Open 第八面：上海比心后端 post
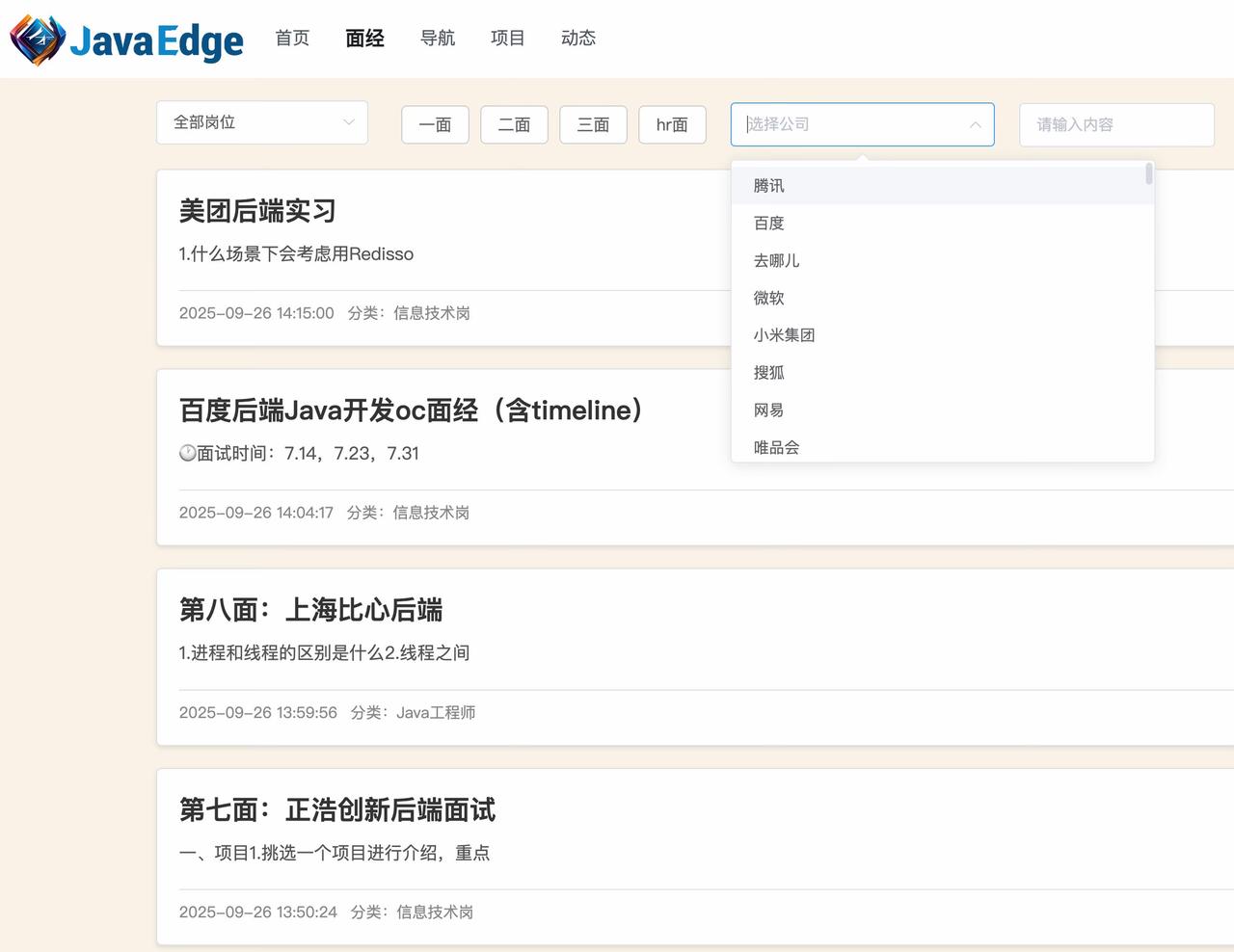The image size is (1234, 952). point(310,610)
